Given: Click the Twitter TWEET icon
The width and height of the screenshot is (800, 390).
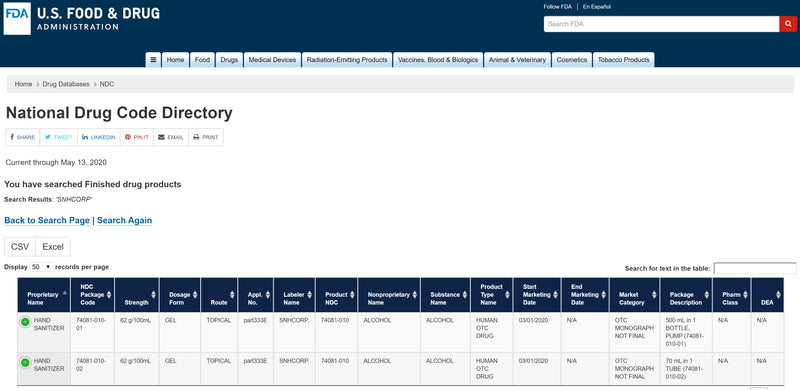Looking at the screenshot, I should 47,137.
